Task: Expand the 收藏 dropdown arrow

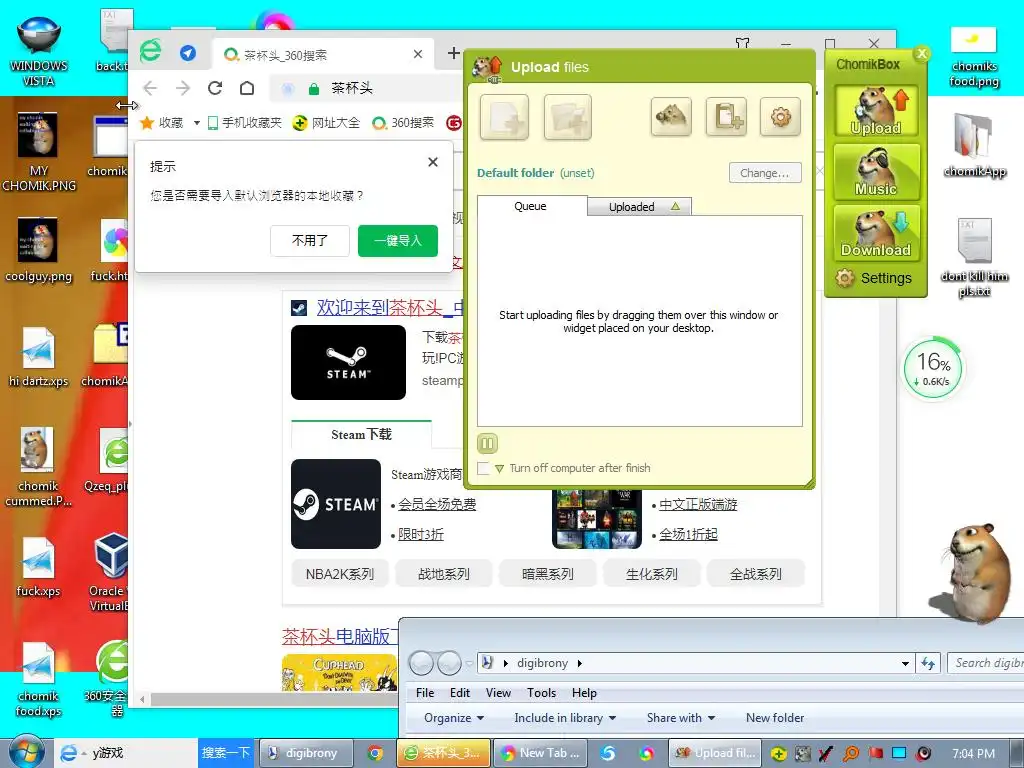Action: point(196,123)
